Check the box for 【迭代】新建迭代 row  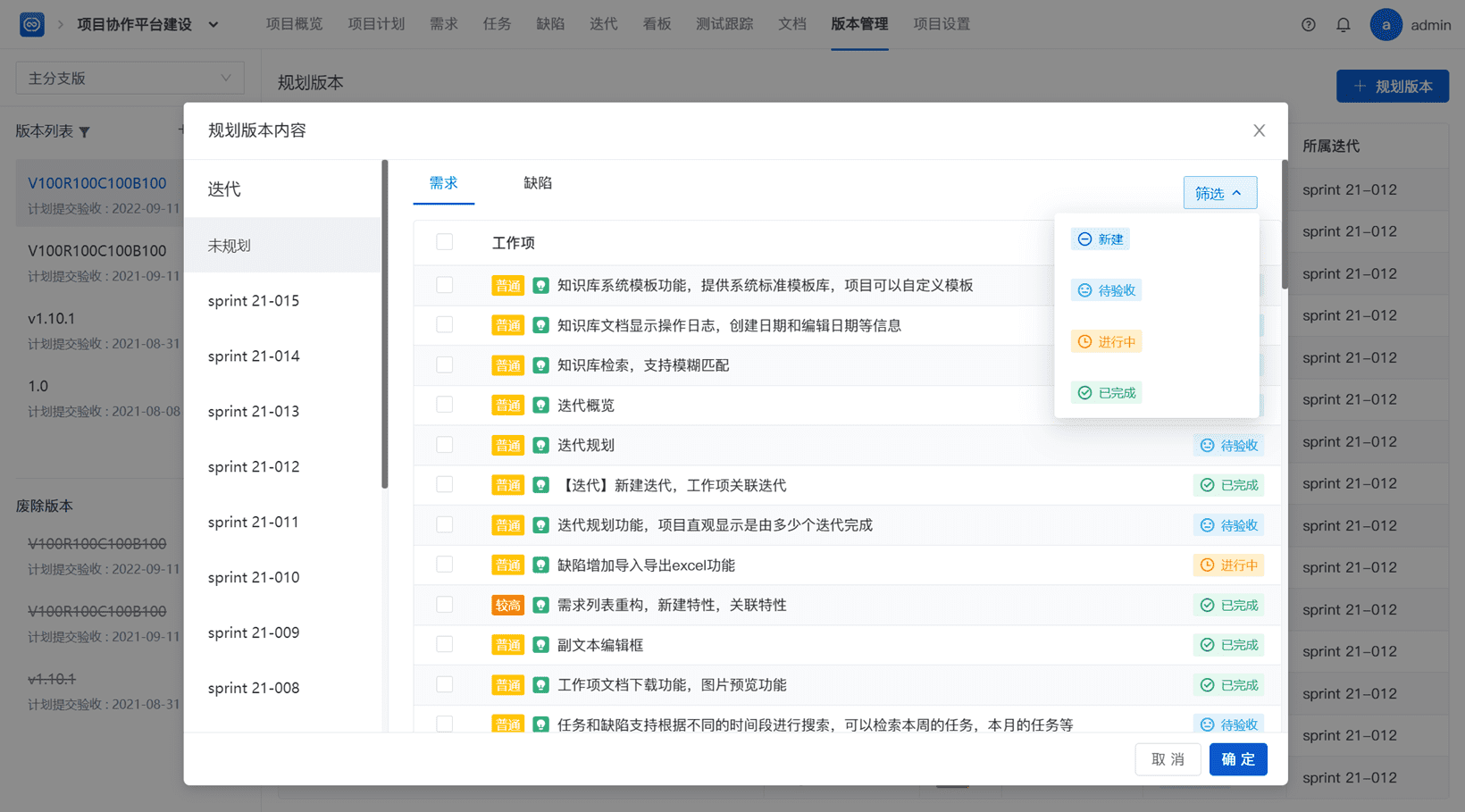pos(445,485)
